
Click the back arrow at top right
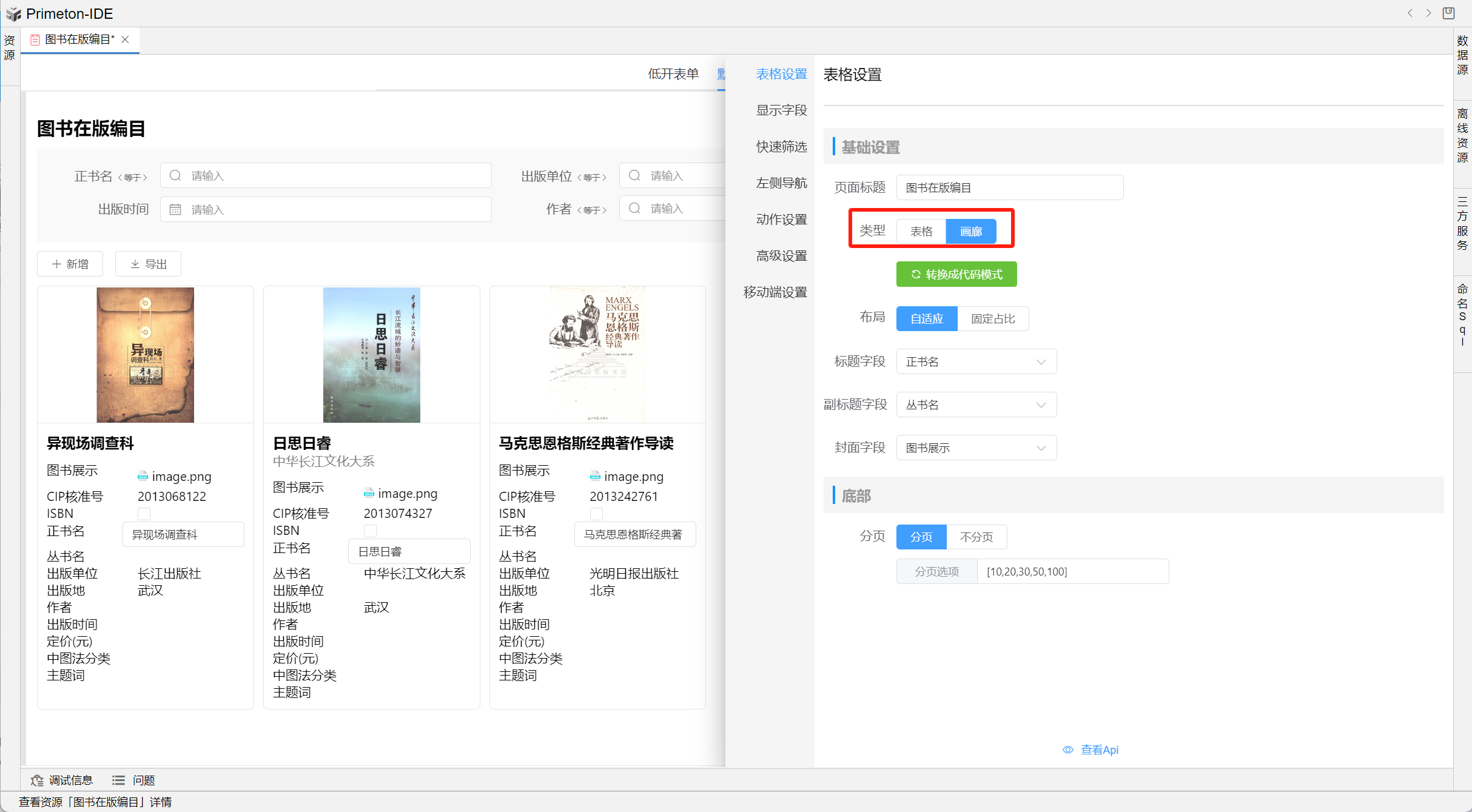1410,13
